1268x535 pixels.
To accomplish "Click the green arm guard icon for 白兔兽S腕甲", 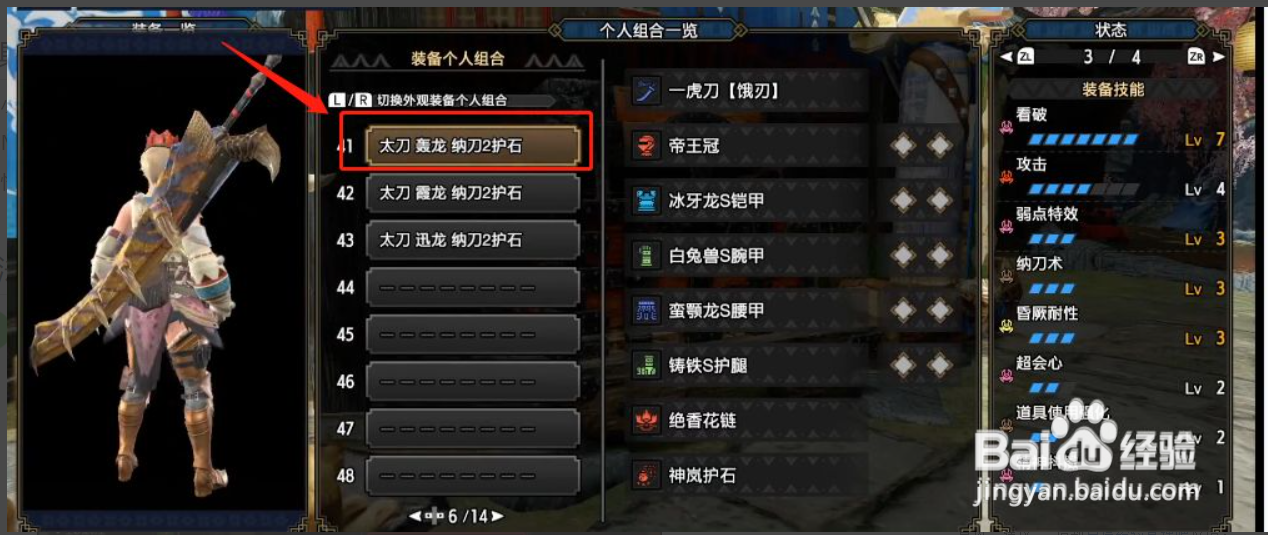I will tap(647, 257).
